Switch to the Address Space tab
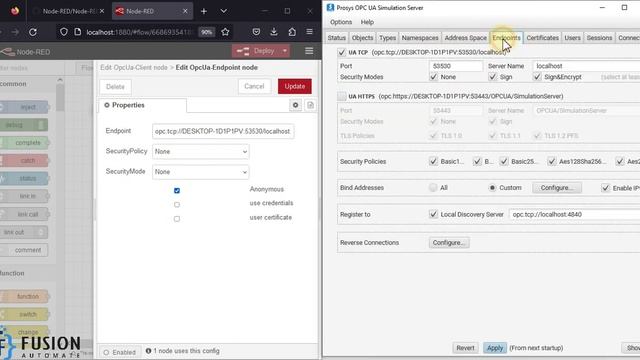 [466, 38]
